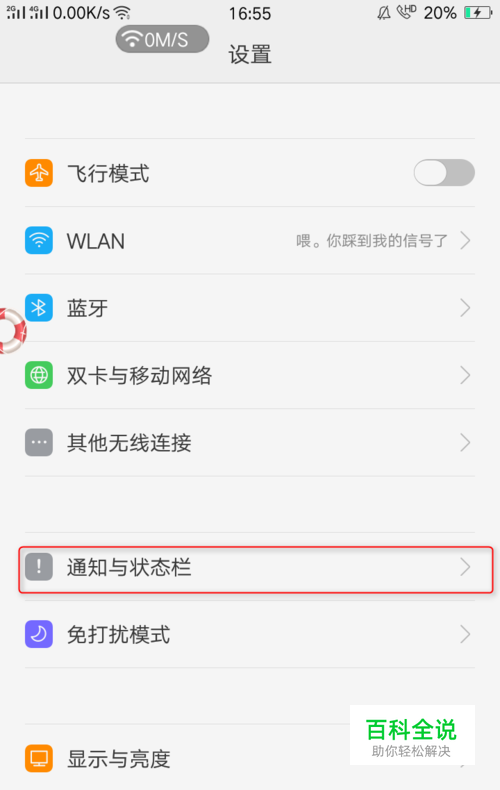Tap the green globe mobile network icon
Screen dimensions: 500x790
(39, 375)
